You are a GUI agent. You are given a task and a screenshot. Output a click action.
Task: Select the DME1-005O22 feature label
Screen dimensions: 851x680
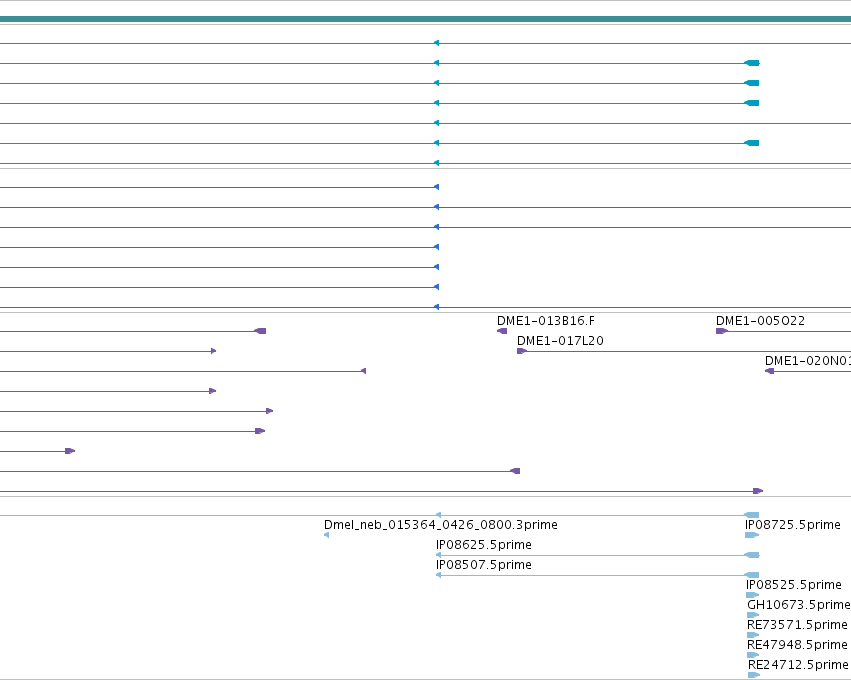coord(760,321)
